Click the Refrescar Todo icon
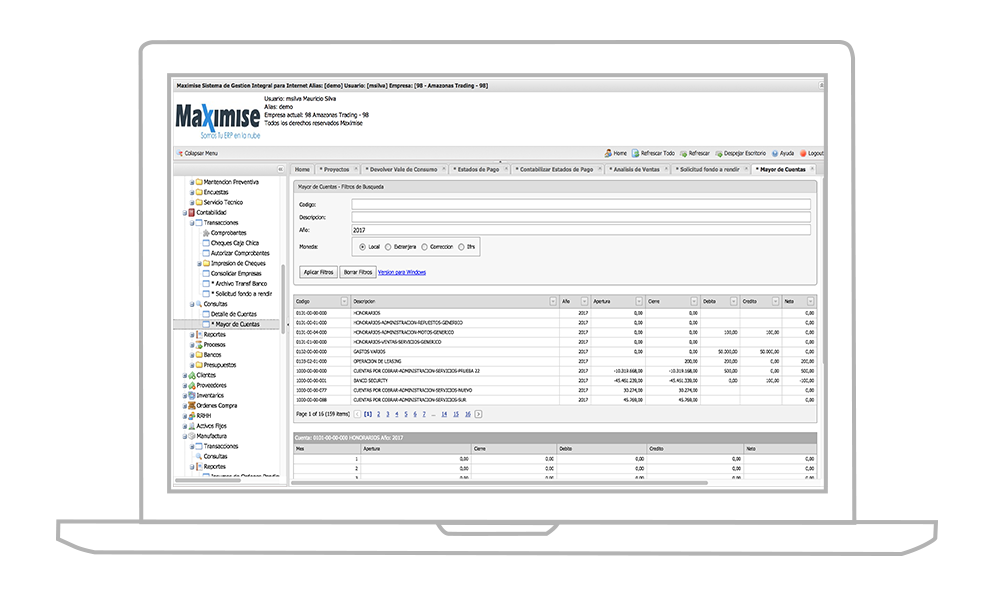Screen dimensions: 1000x599 (637, 152)
